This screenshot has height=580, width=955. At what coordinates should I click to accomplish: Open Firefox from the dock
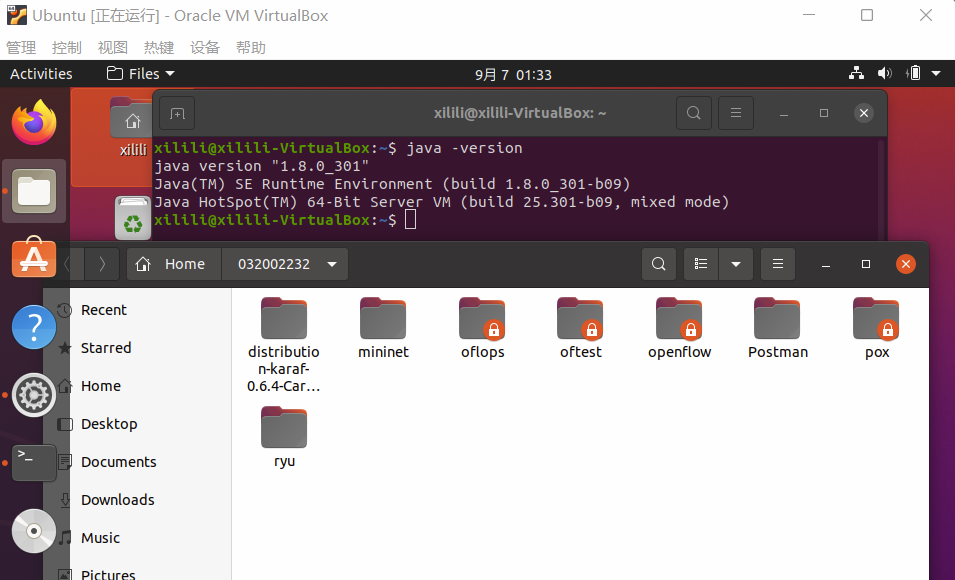click(34, 122)
